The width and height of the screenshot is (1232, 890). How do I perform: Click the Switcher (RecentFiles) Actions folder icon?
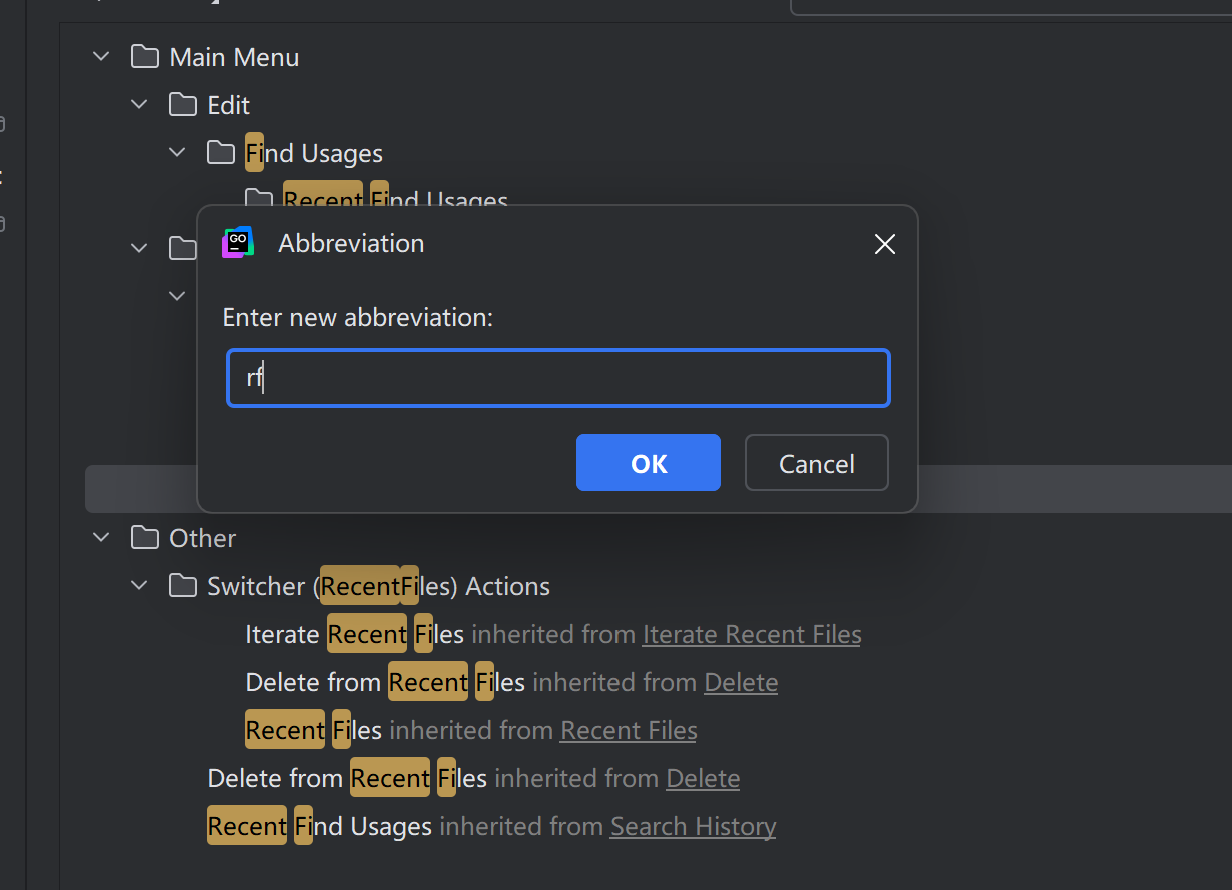(183, 586)
